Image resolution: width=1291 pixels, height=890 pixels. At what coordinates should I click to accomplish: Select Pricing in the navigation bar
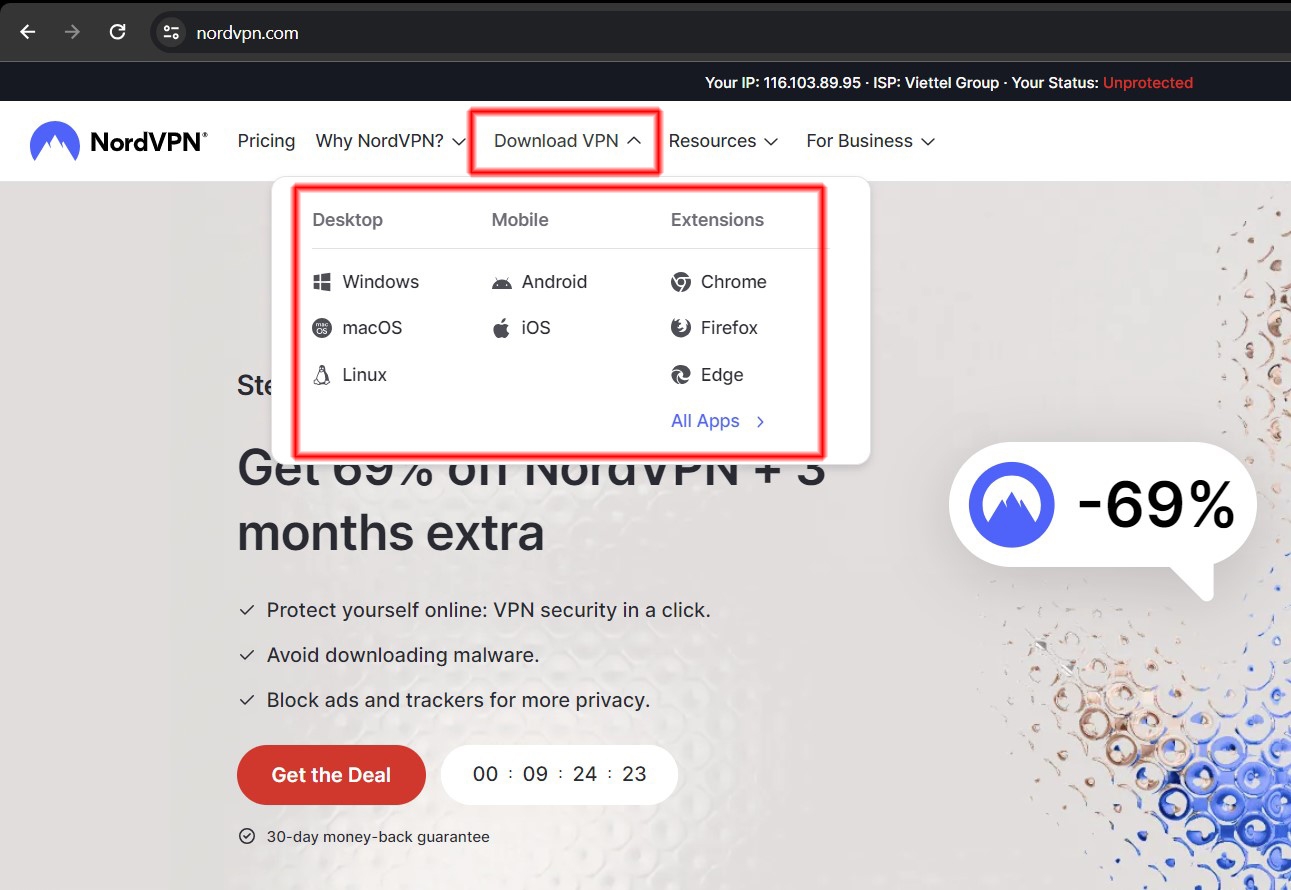coord(265,140)
